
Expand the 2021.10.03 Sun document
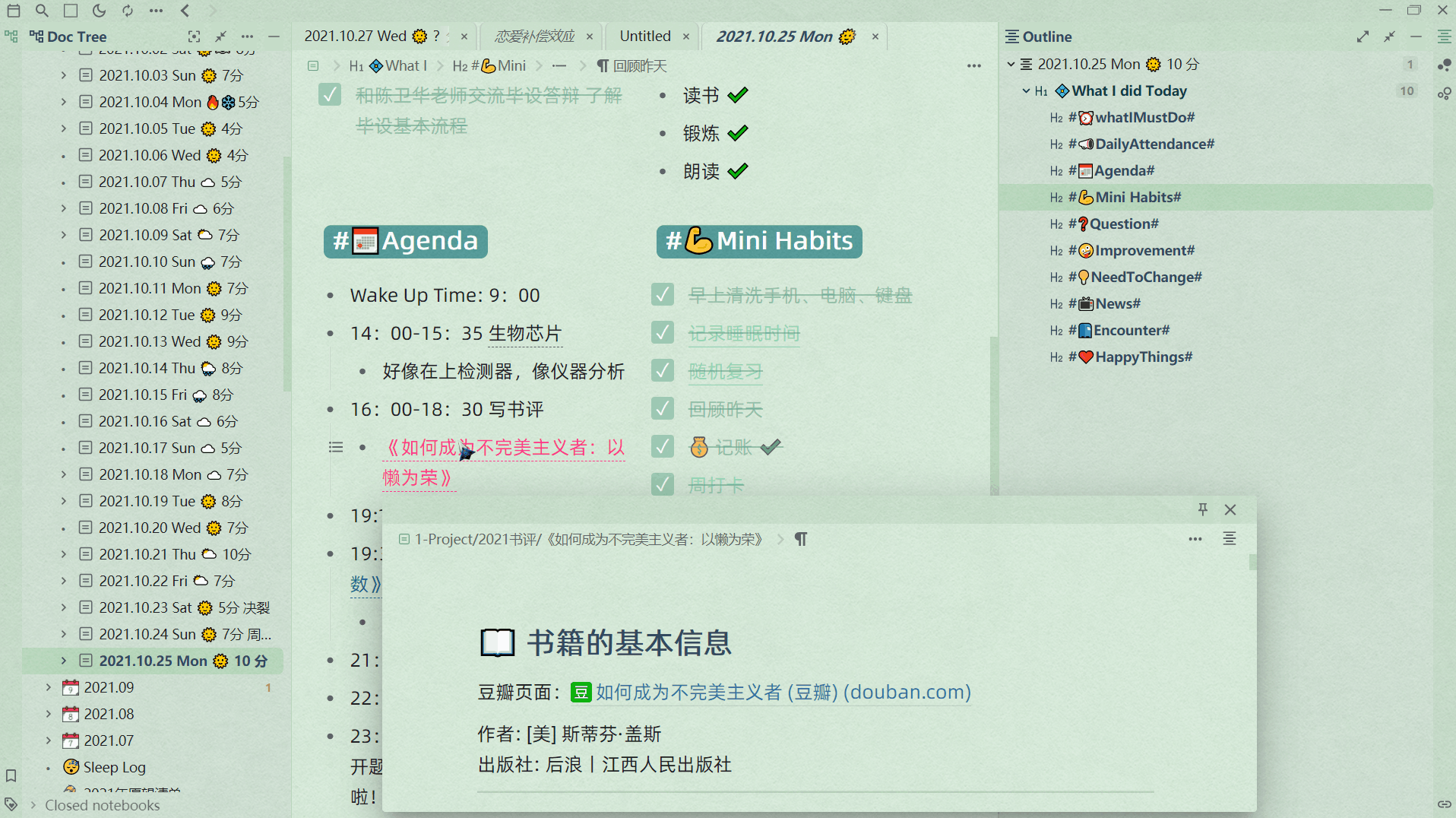point(64,75)
